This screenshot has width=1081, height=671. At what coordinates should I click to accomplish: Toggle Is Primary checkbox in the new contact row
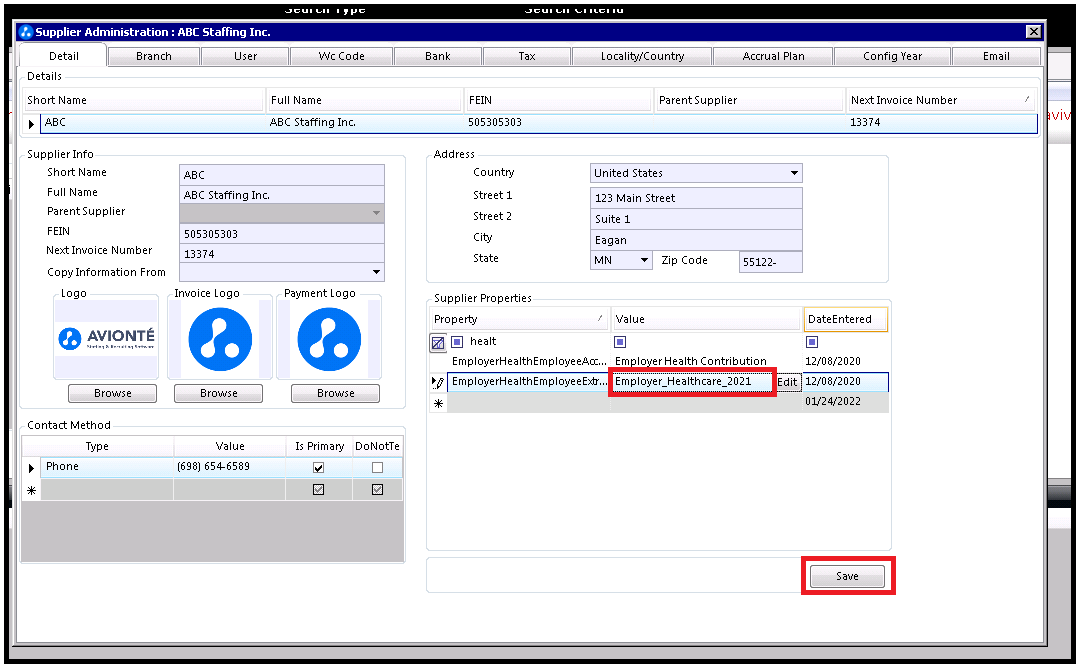coord(319,490)
